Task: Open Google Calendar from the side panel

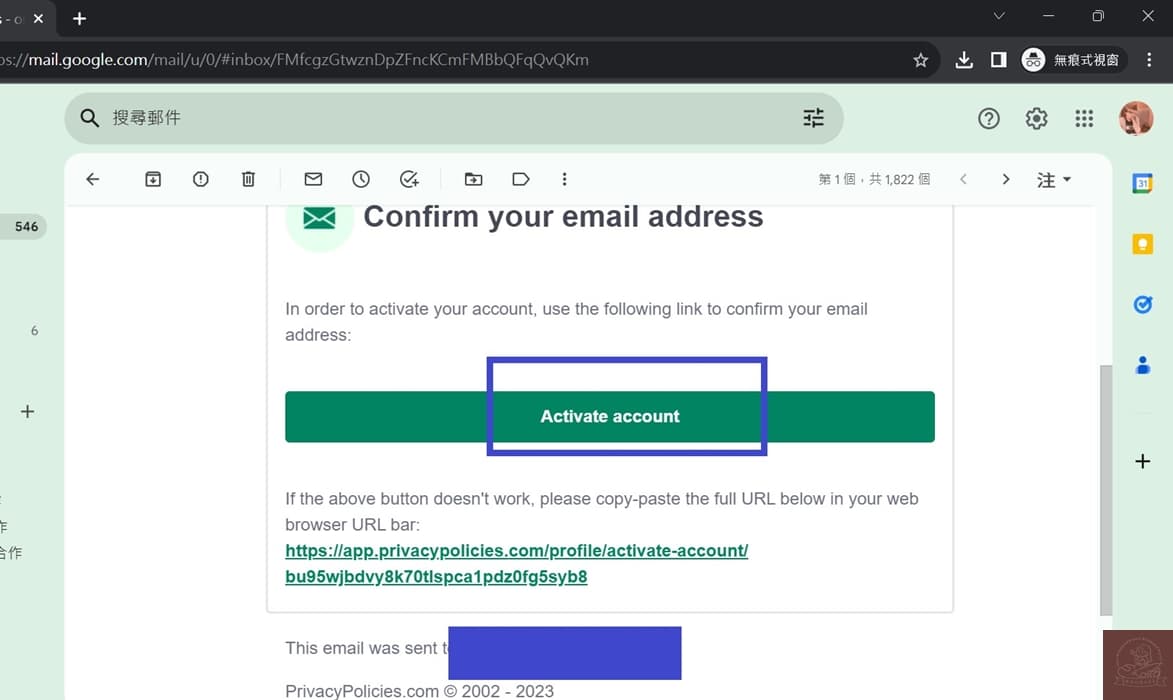Action: click(1142, 184)
